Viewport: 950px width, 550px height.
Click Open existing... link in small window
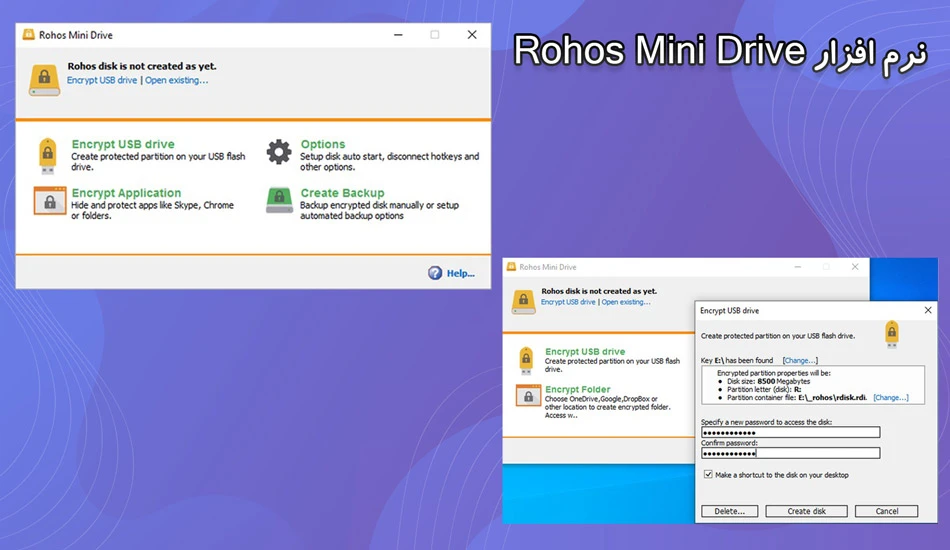(x=626, y=302)
